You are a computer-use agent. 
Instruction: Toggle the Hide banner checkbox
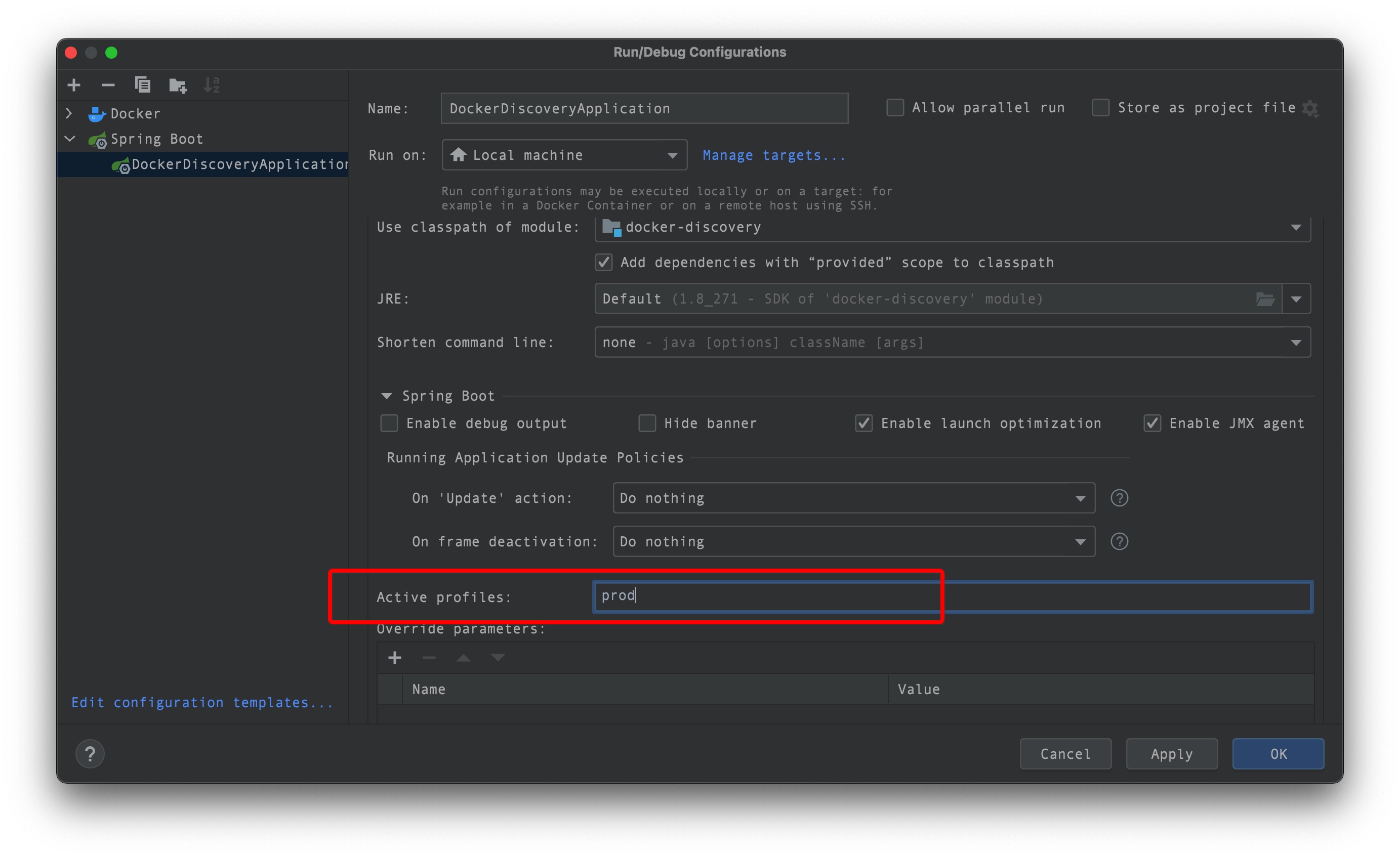(646, 423)
